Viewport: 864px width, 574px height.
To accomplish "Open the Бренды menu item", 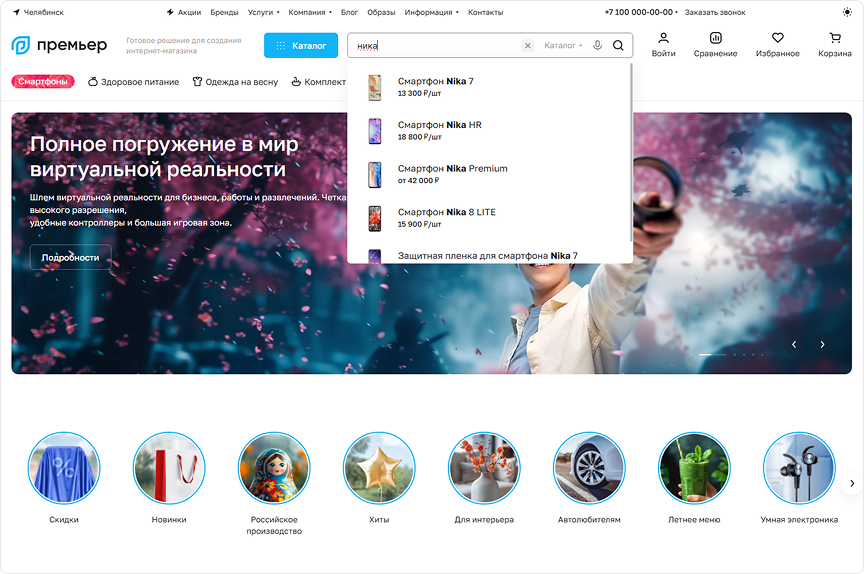I will coord(224,12).
